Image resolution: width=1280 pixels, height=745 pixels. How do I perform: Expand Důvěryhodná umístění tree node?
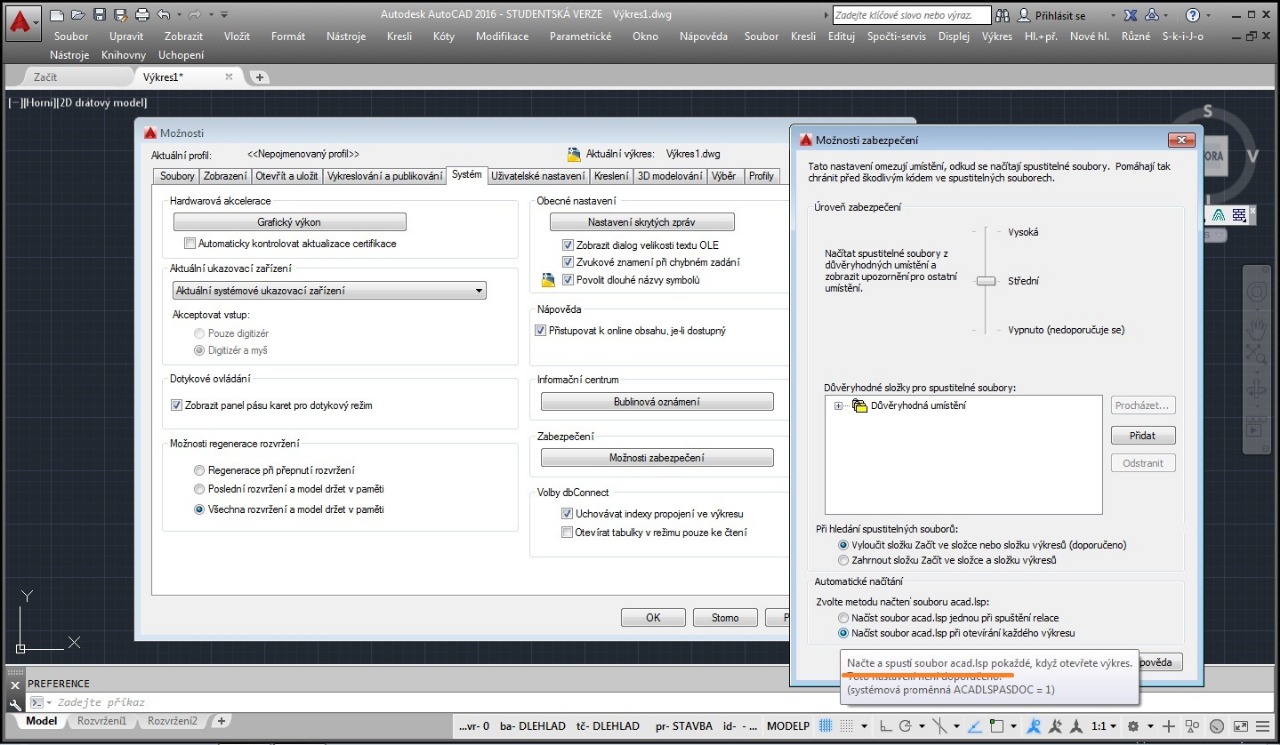pos(837,406)
